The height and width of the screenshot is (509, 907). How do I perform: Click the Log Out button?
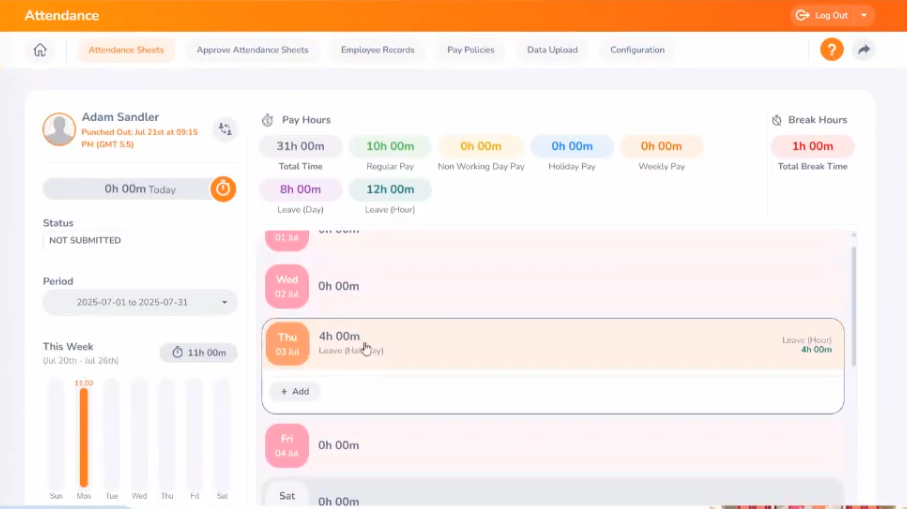(x=823, y=15)
